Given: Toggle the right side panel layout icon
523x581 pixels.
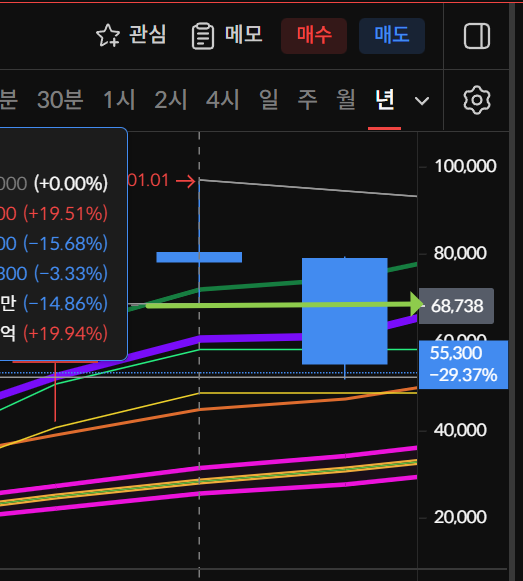Looking at the screenshot, I should (477, 36).
